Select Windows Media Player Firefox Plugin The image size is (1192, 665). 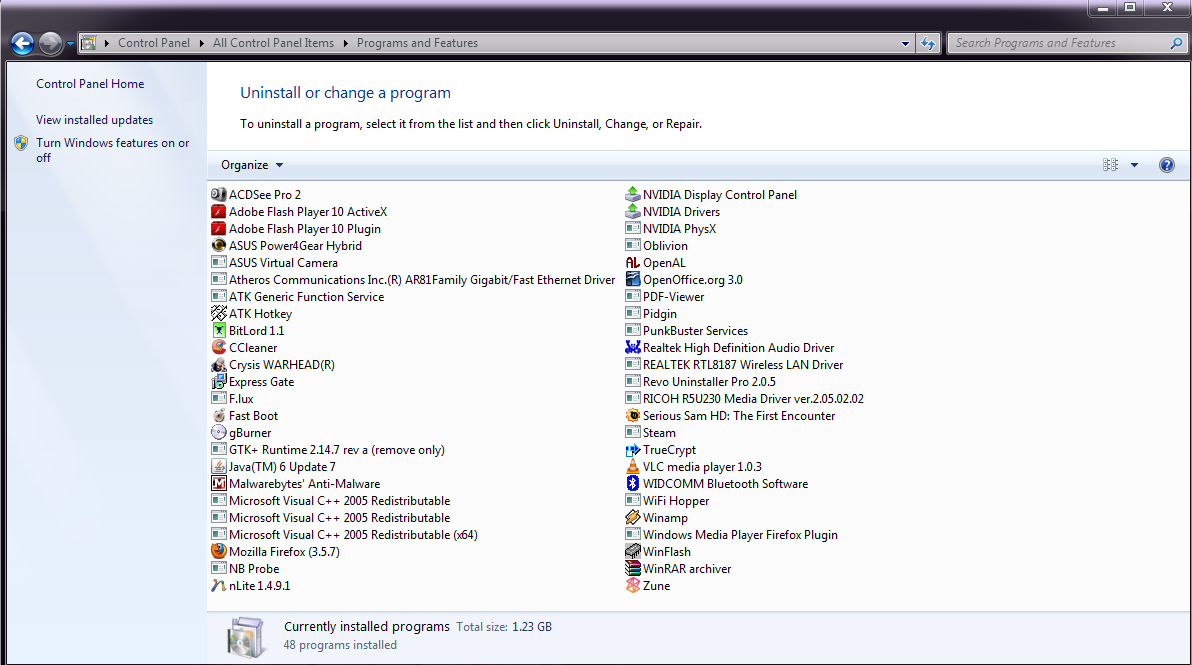(732, 535)
